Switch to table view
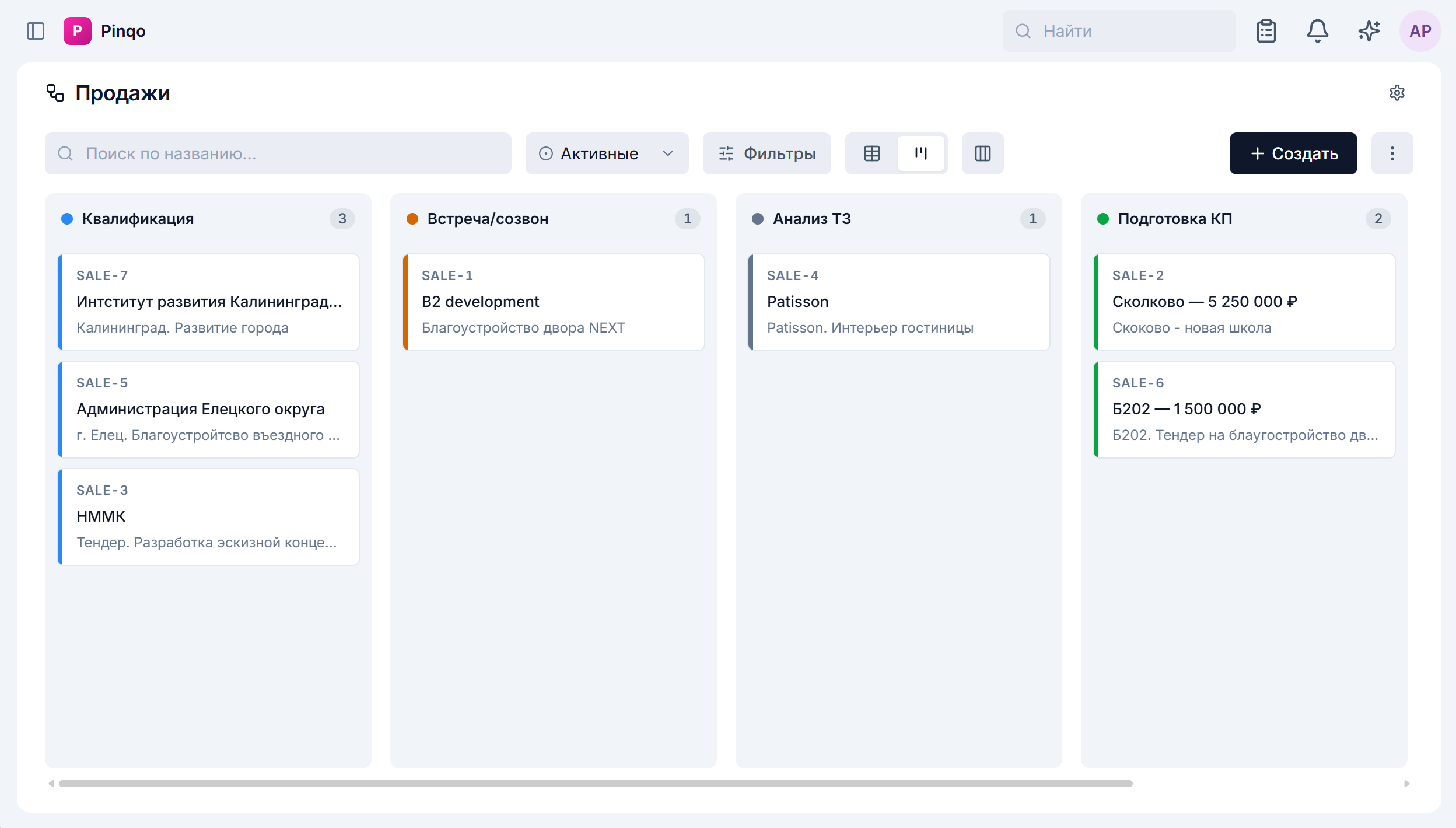The height and width of the screenshot is (828, 1456). (871, 153)
